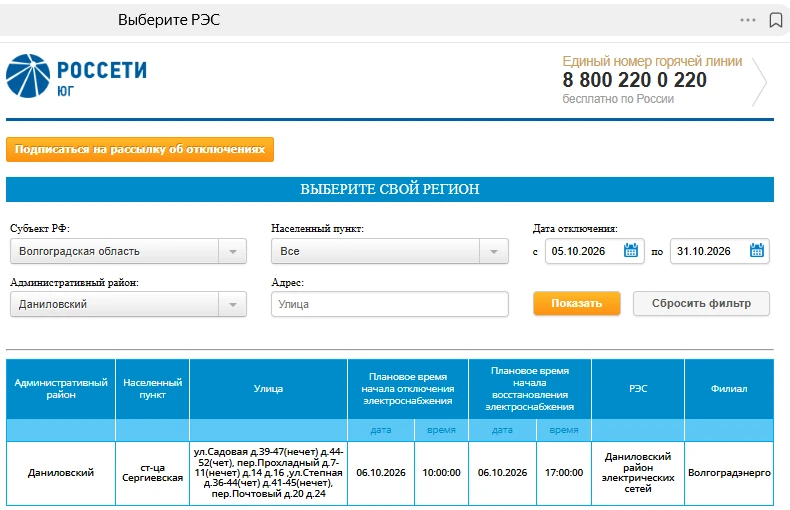
Task: Click the Rosseti Yug logo
Action: click(76, 76)
